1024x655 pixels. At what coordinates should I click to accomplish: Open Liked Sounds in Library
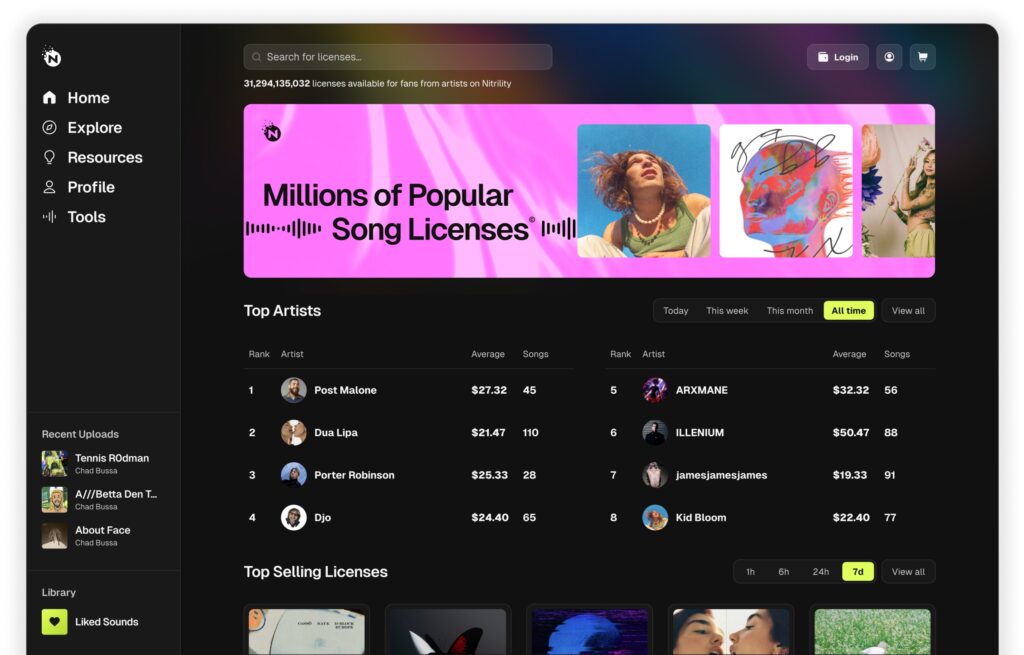(106, 622)
